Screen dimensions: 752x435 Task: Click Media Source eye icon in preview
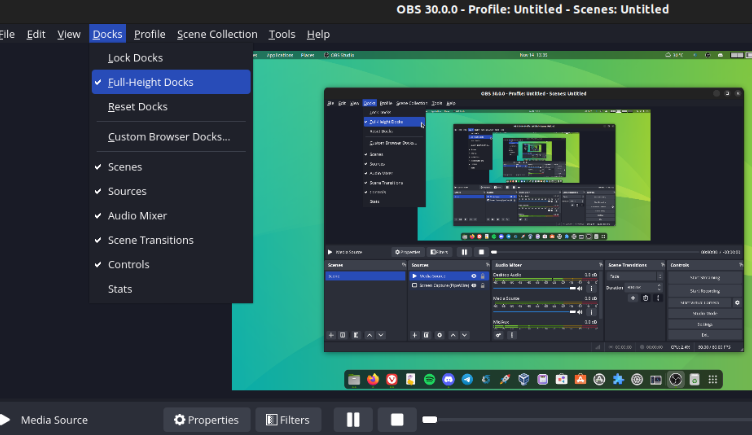click(474, 276)
